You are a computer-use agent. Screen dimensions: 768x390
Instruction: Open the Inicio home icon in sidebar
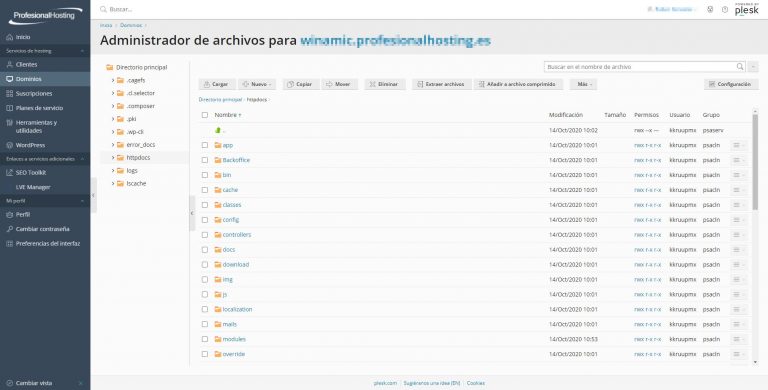[x=9, y=37]
